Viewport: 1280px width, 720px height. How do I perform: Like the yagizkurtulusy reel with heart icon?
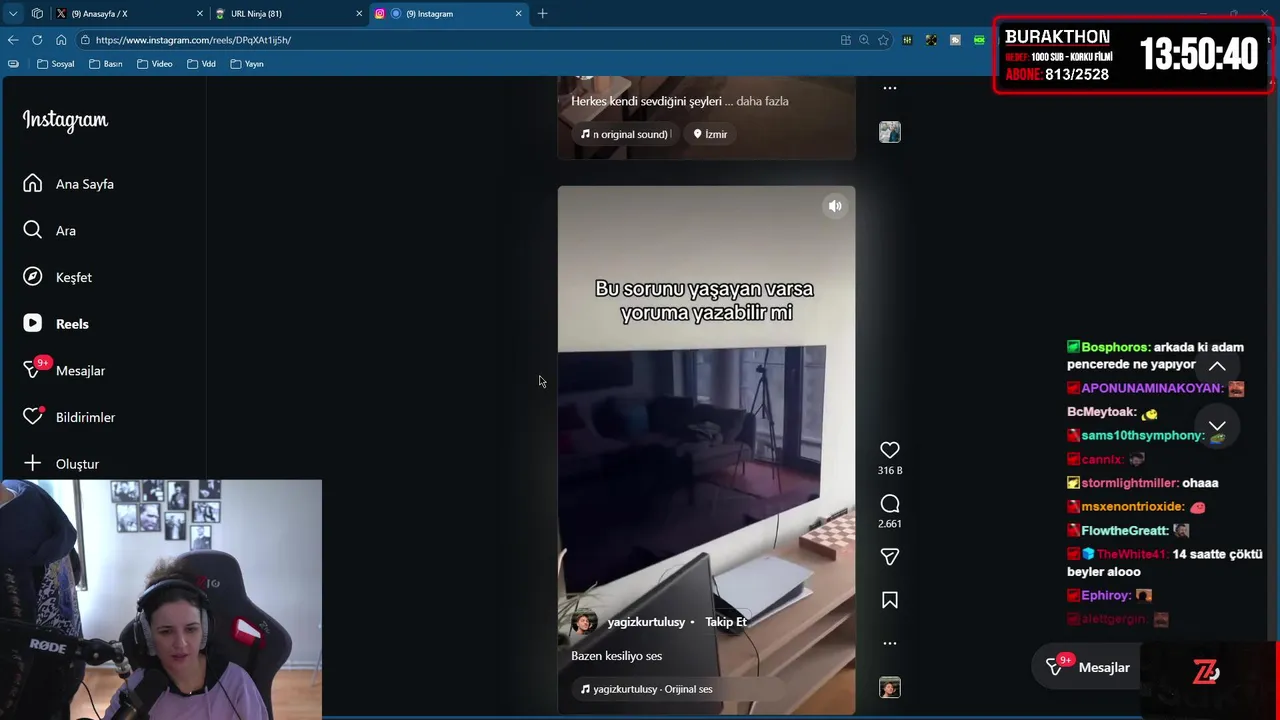(890, 450)
